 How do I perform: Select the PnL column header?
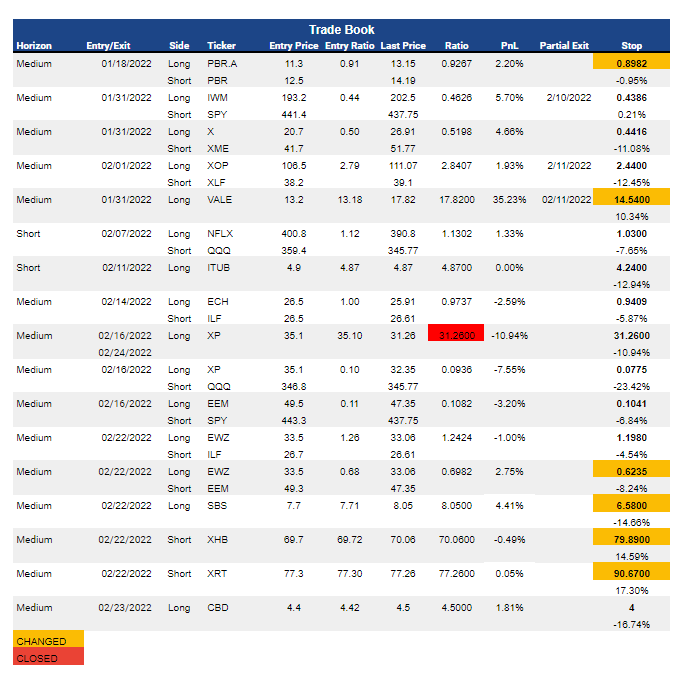[x=509, y=46]
